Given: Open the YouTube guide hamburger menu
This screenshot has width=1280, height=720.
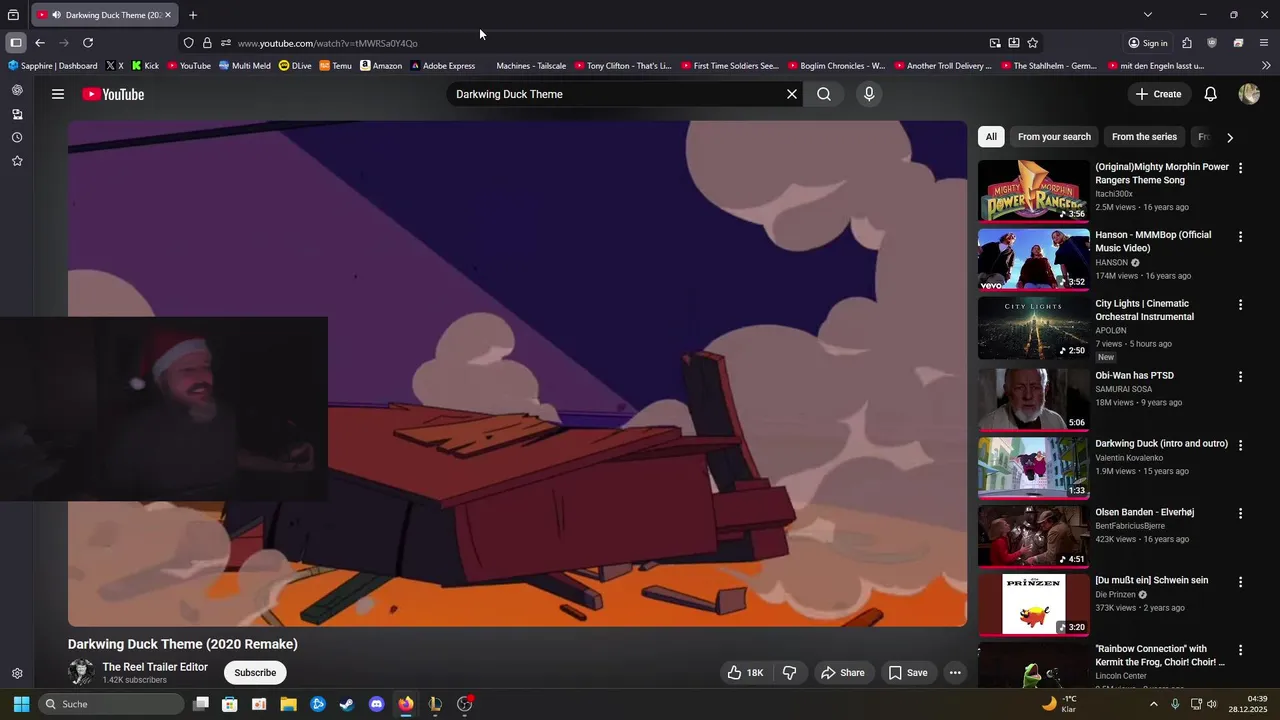Looking at the screenshot, I should tap(58, 94).
